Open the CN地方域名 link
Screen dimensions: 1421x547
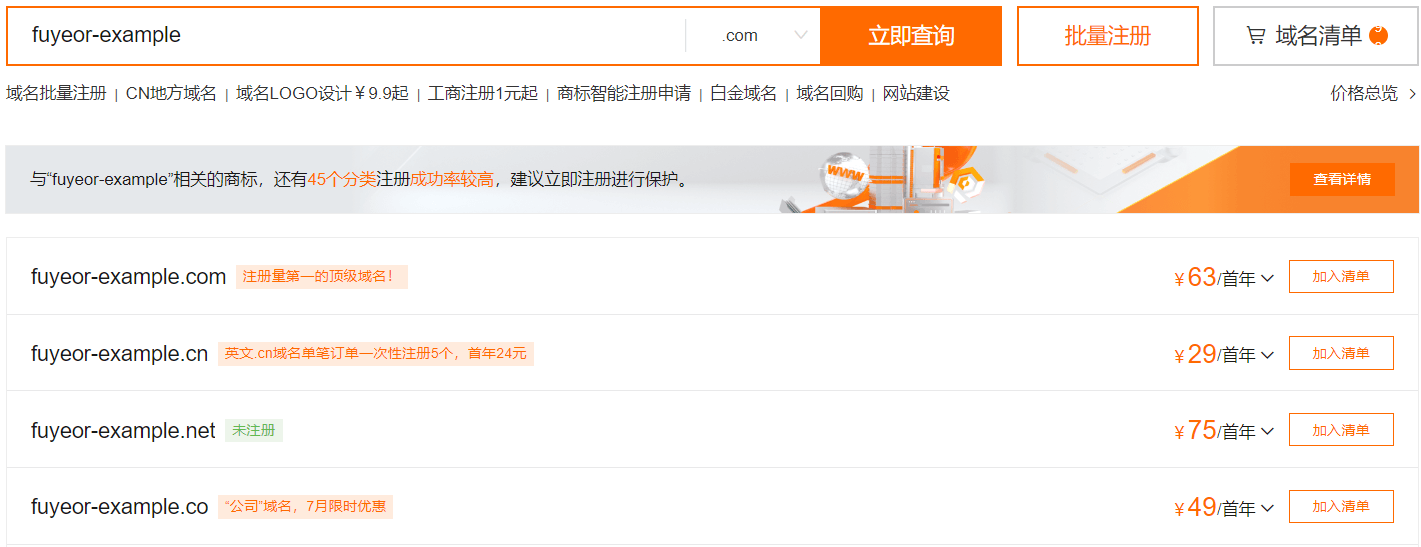tap(171, 94)
